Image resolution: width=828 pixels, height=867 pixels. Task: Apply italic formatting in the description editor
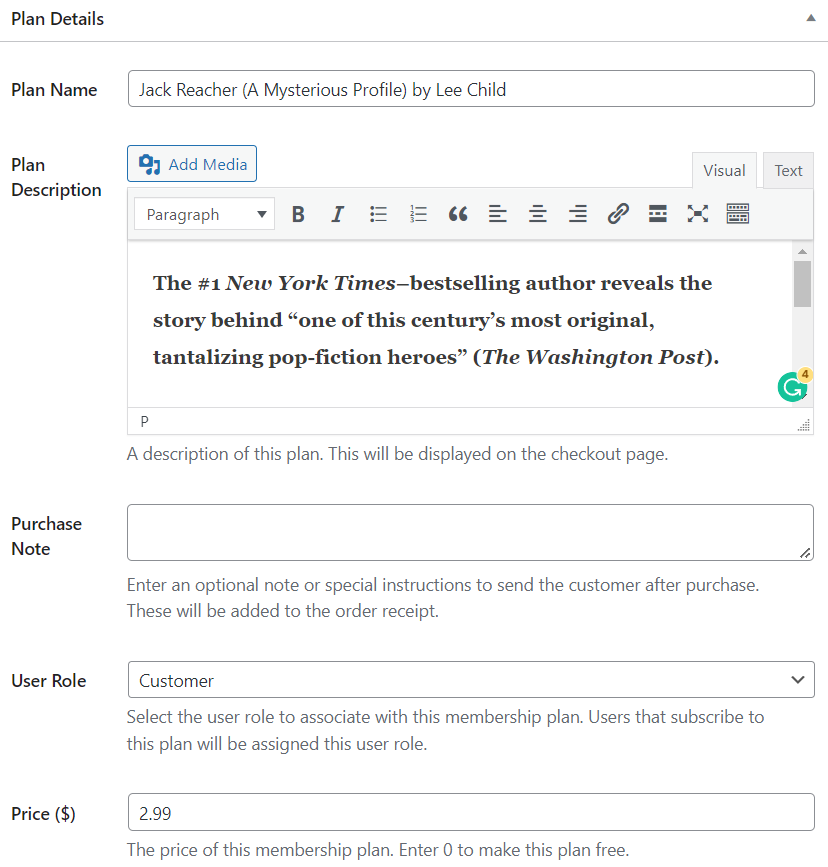point(337,214)
